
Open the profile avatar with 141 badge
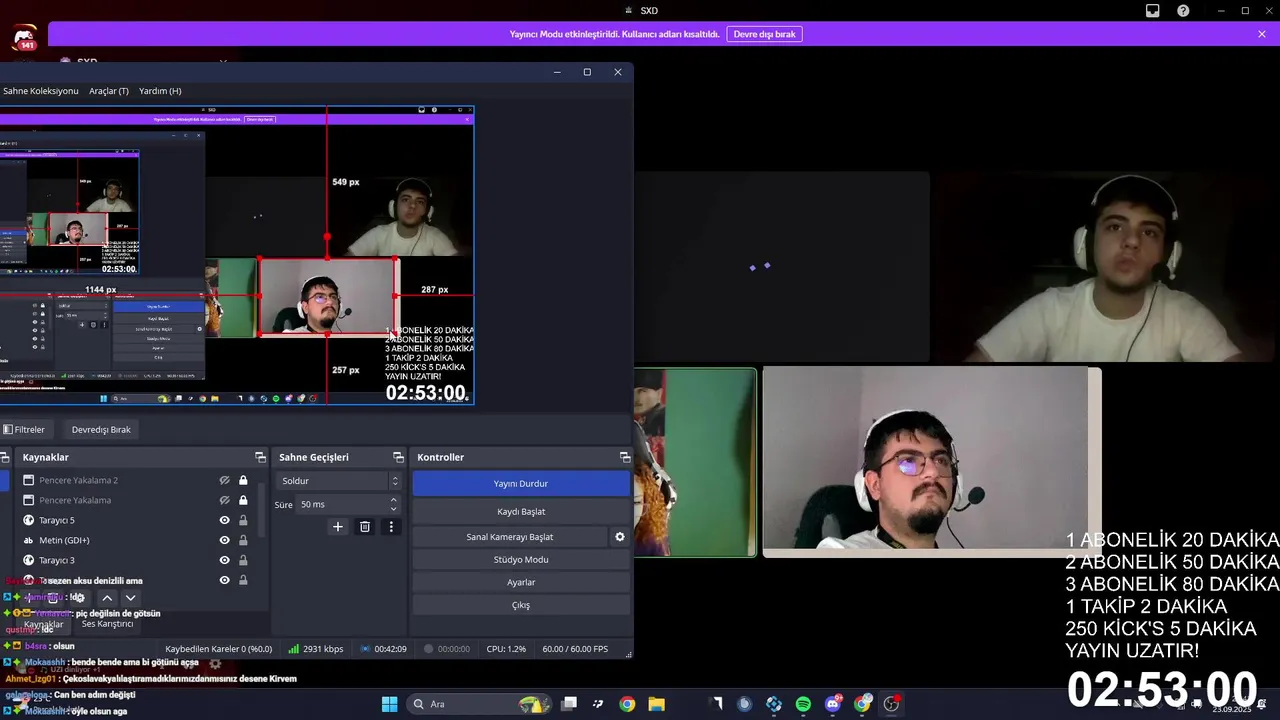25,39
